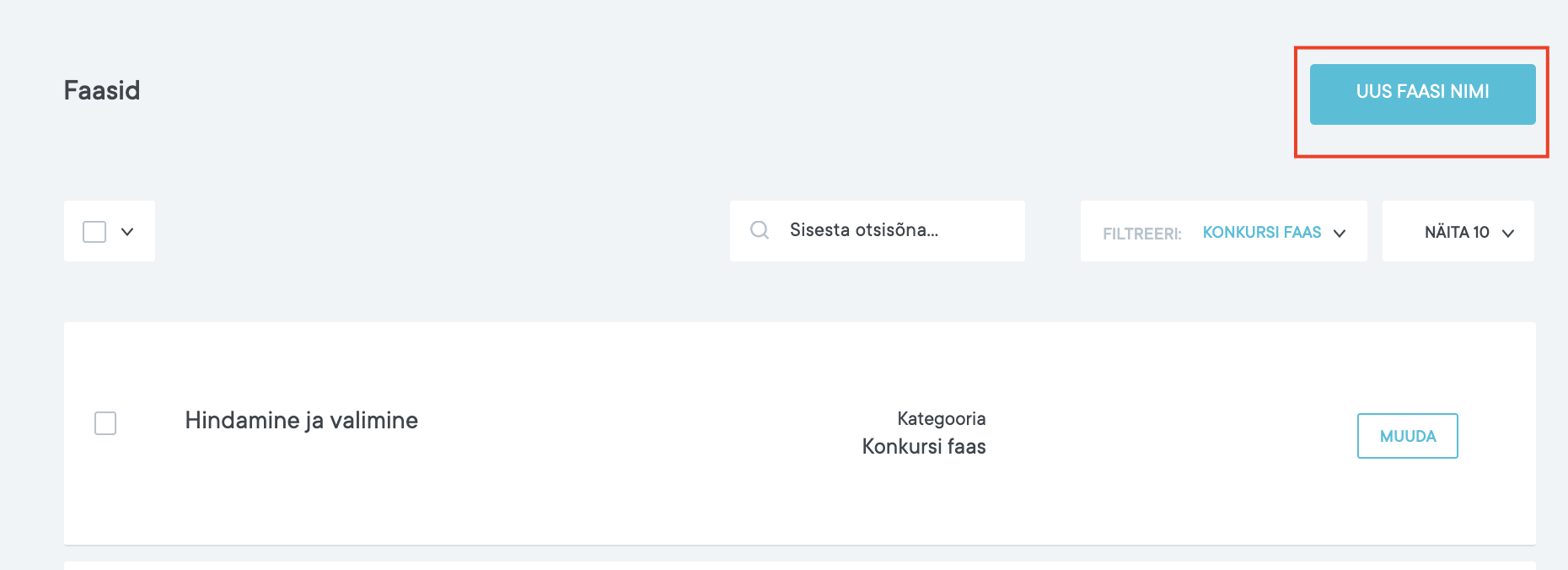Focus the "Sisesta otsisõna..." search field
This screenshot has width=1568, height=570.
pyautogui.click(x=894, y=230)
